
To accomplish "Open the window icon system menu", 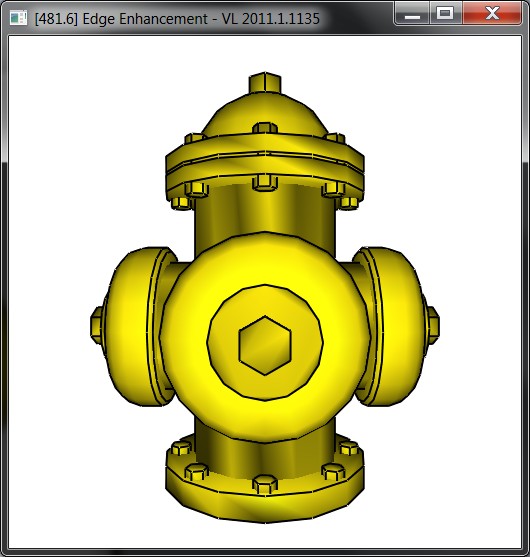I will (x=18, y=17).
